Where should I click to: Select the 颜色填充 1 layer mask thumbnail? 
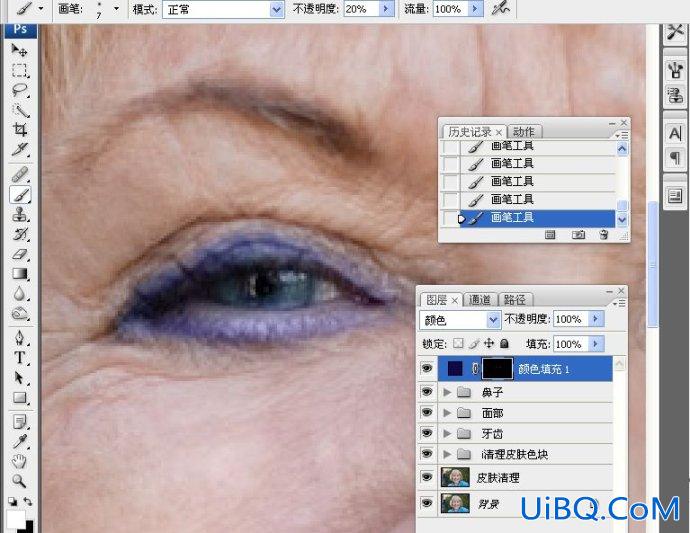pos(498,368)
